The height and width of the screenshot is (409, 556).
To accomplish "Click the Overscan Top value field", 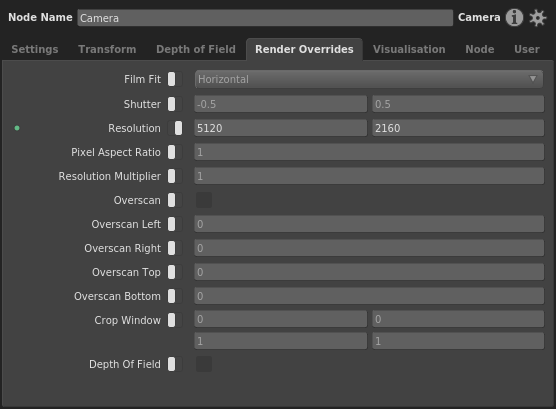I will coord(369,272).
